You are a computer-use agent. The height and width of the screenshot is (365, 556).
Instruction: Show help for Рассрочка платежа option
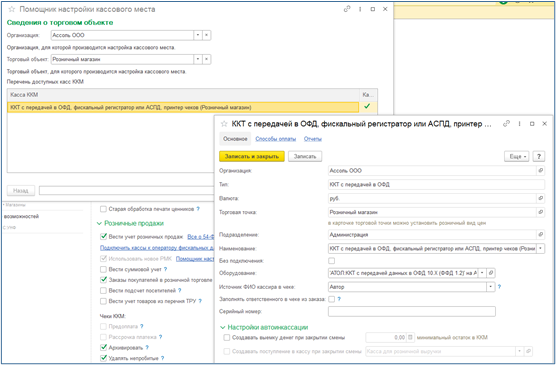click(x=160, y=337)
